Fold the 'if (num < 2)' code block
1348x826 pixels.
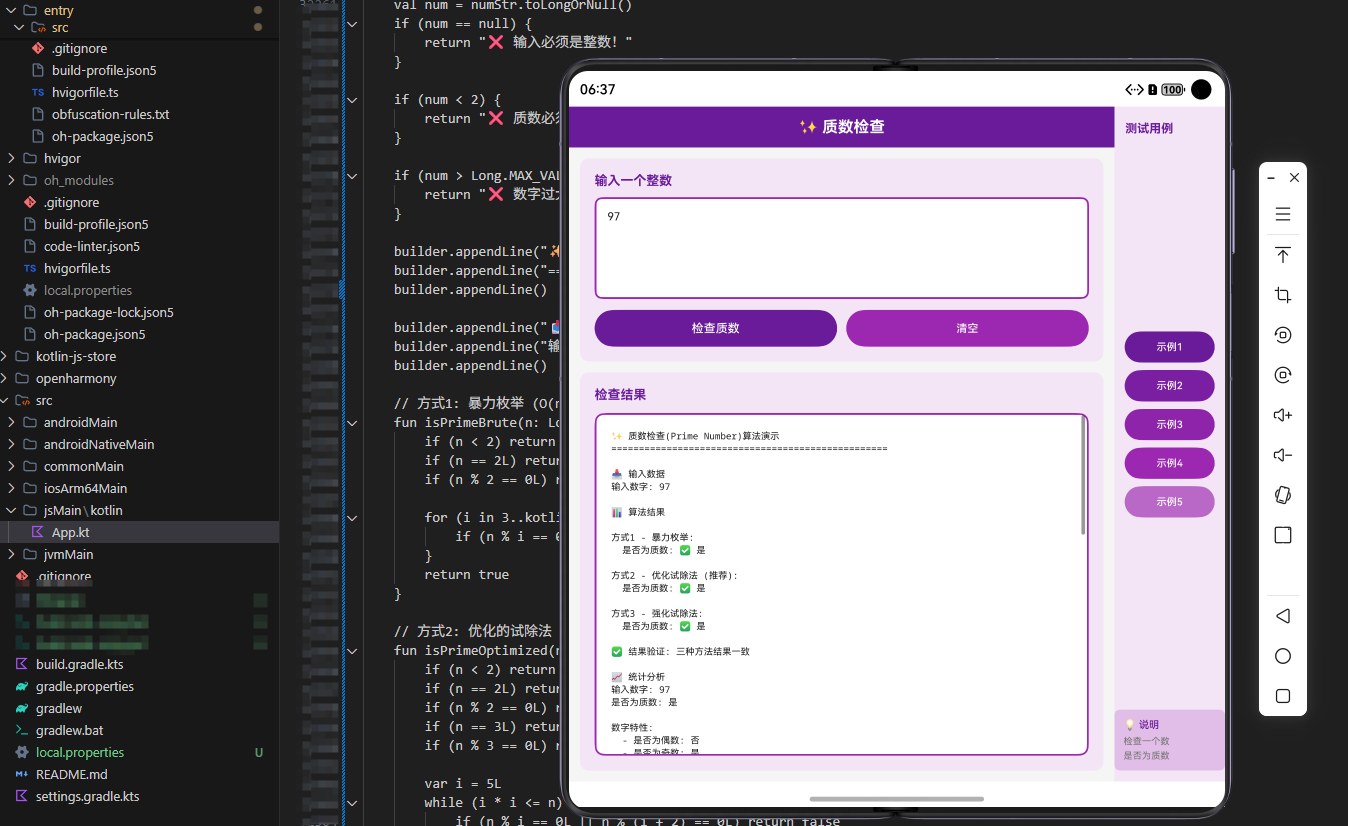351,99
